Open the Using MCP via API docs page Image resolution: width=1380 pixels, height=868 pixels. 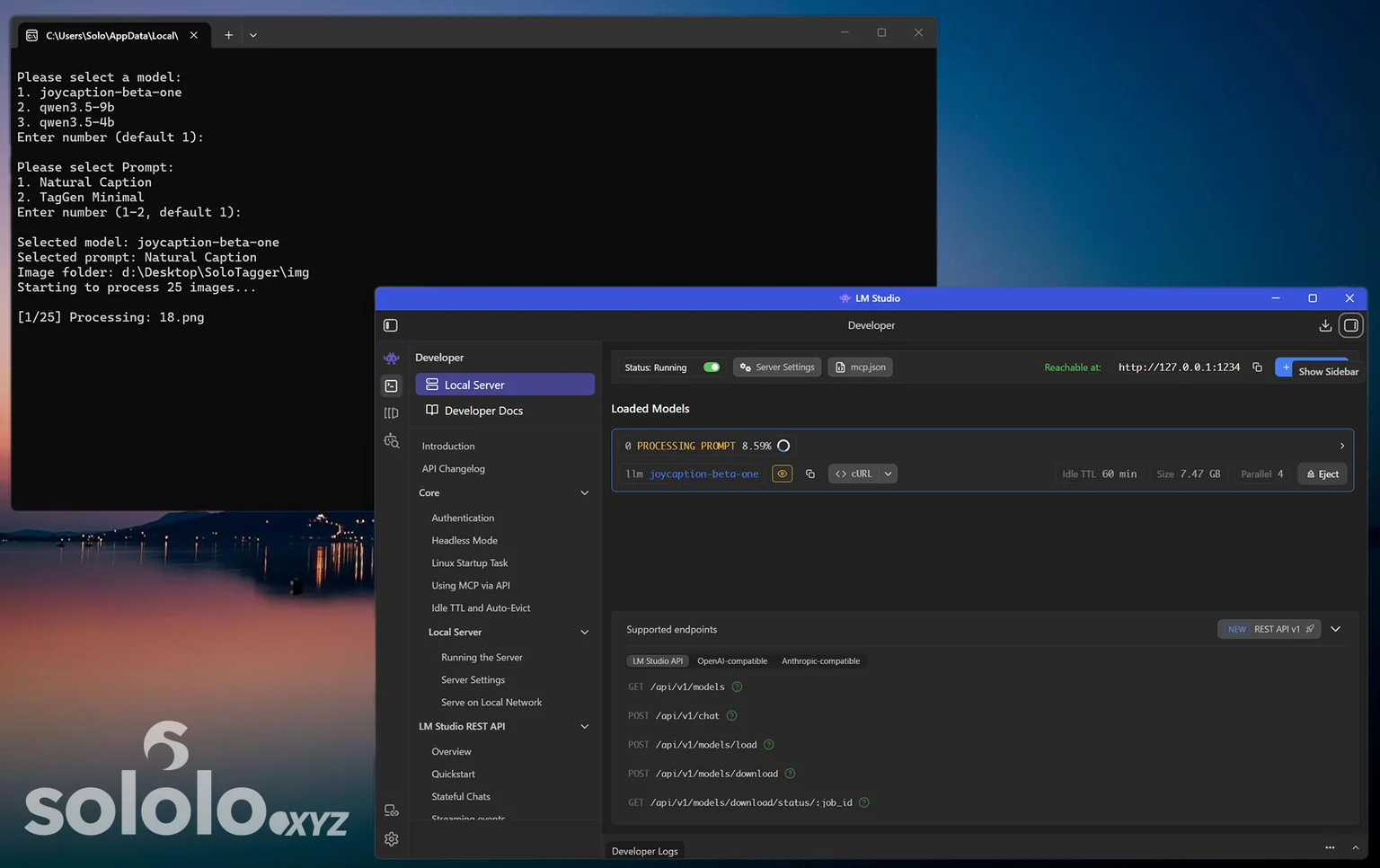(x=471, y=586)
